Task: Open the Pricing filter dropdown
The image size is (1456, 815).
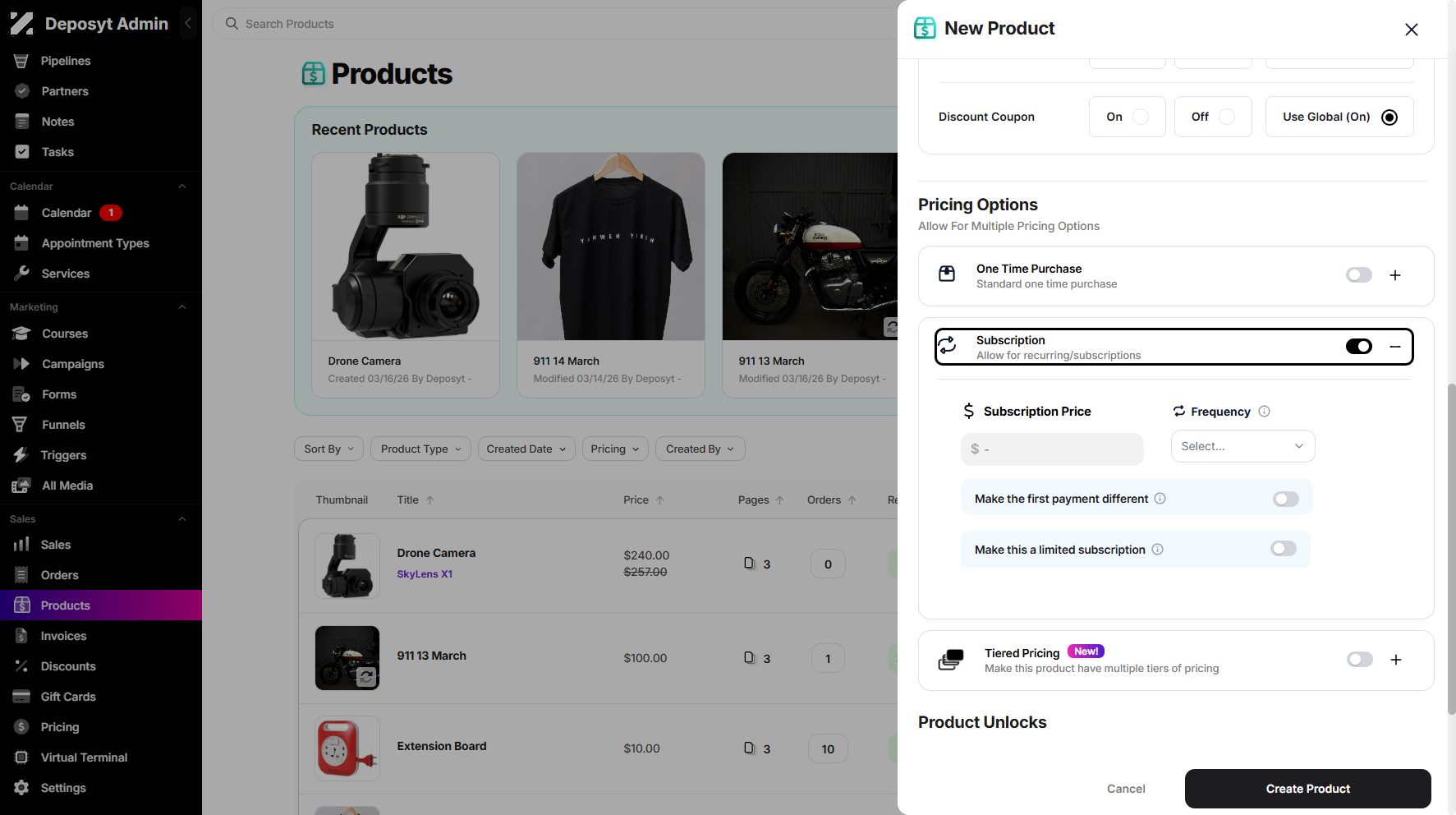Action: [x=615, y=449]
